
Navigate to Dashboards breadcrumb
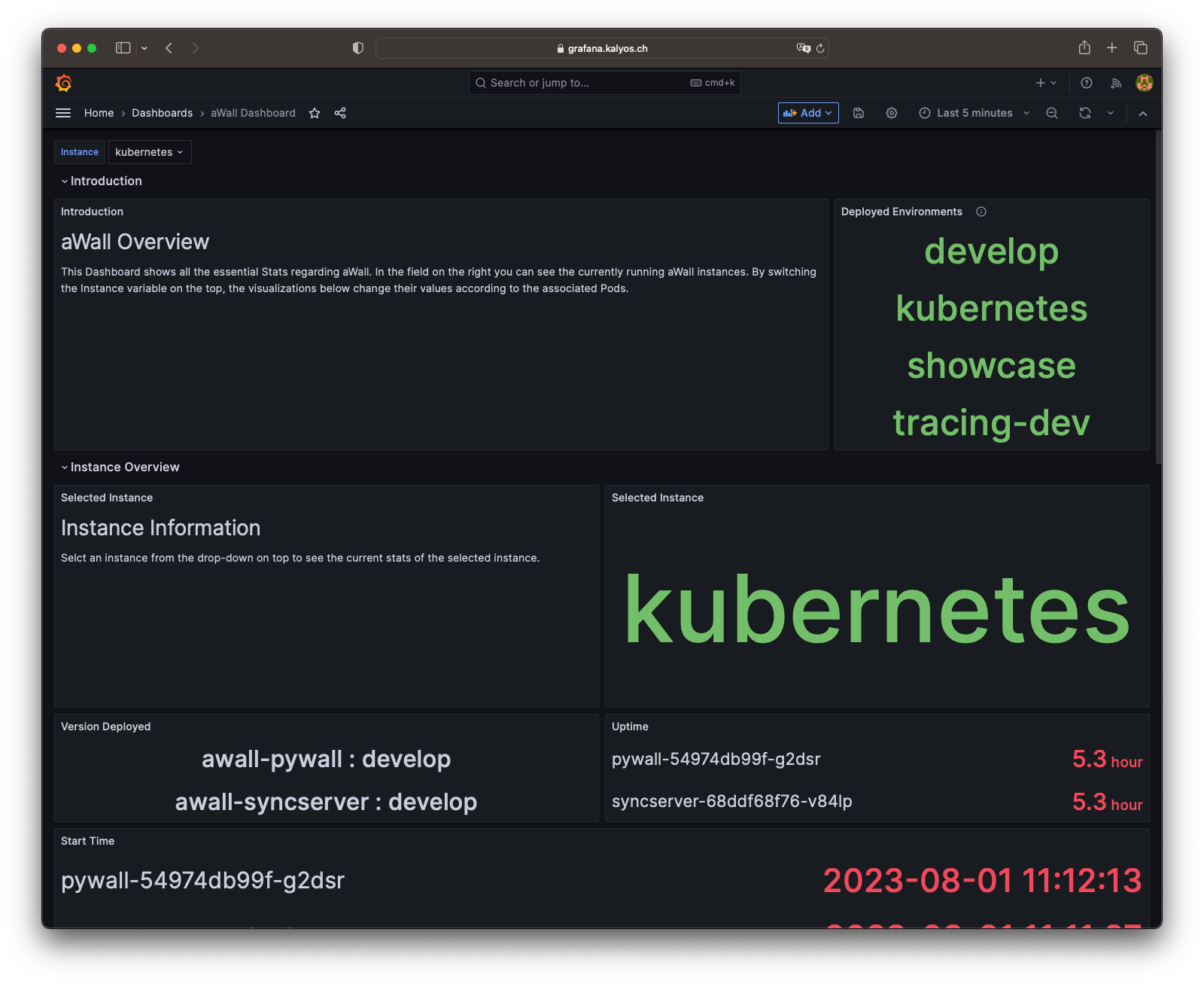162,113
